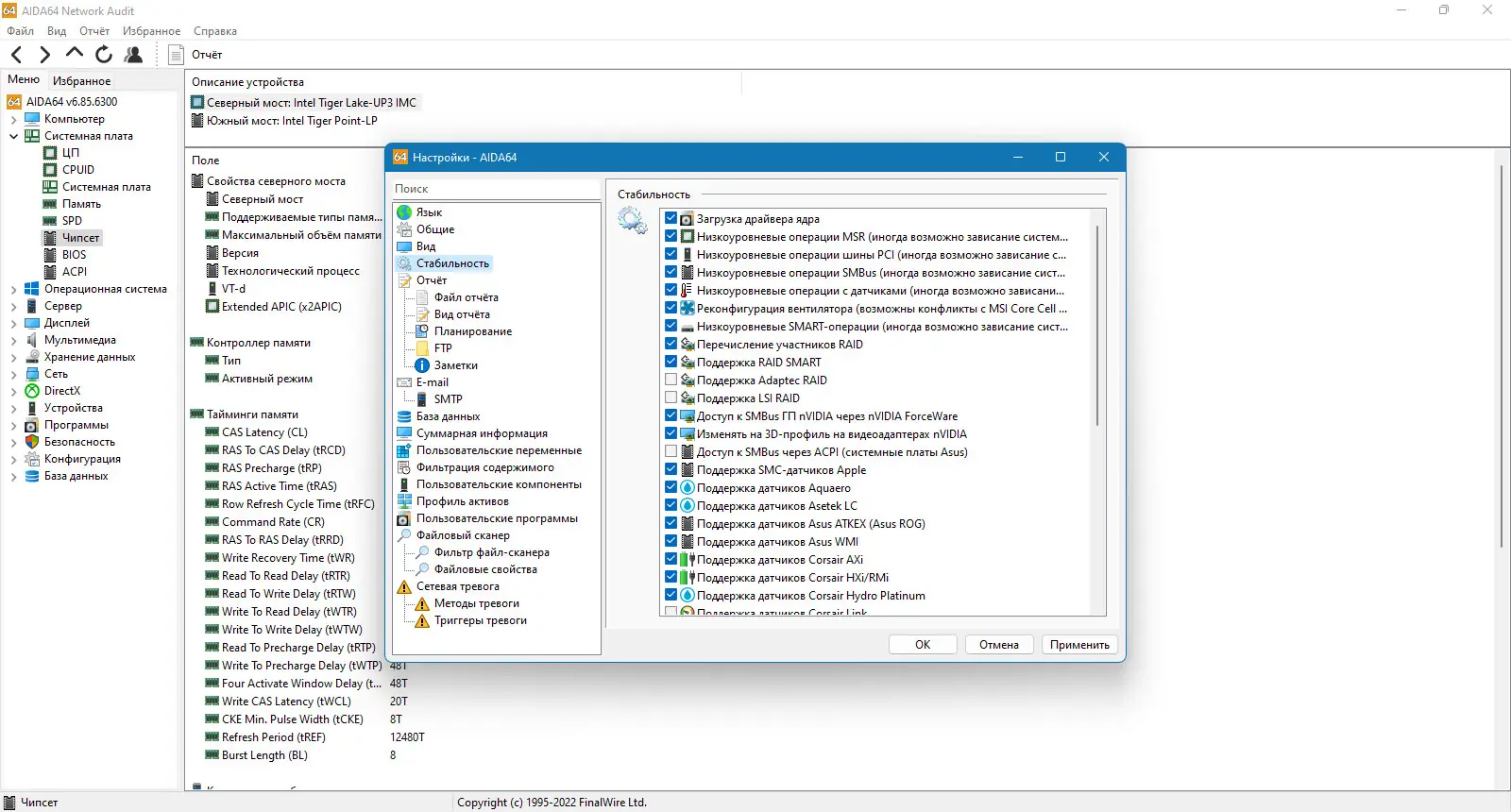Select Общие in the settings tree
The width and height of the screenshot is (1511, 812).
click(x=435, y=229)
